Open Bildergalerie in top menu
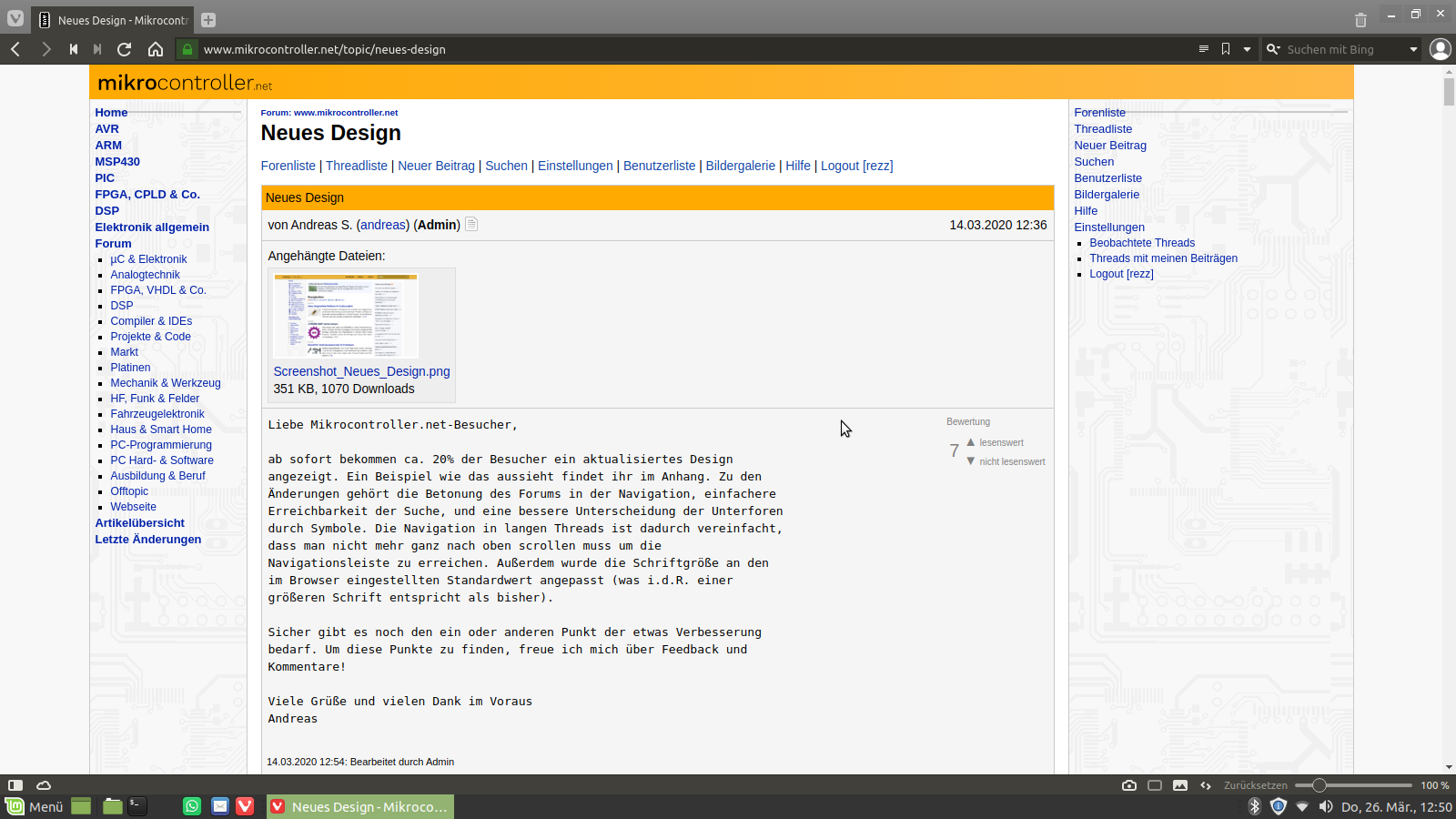Image resolution: width=1456 pixels, height=819 pixels. [x=741, y=166]
